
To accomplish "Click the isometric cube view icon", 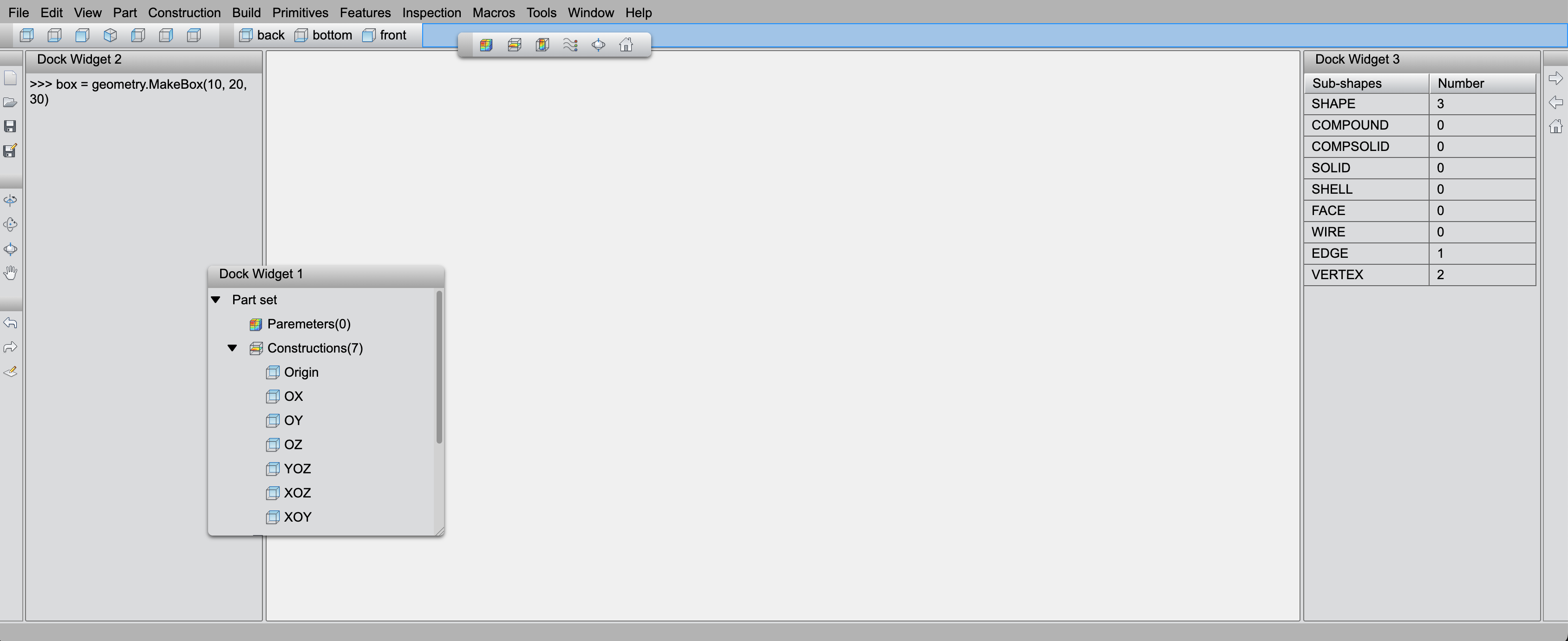I will tap(110, 35).
